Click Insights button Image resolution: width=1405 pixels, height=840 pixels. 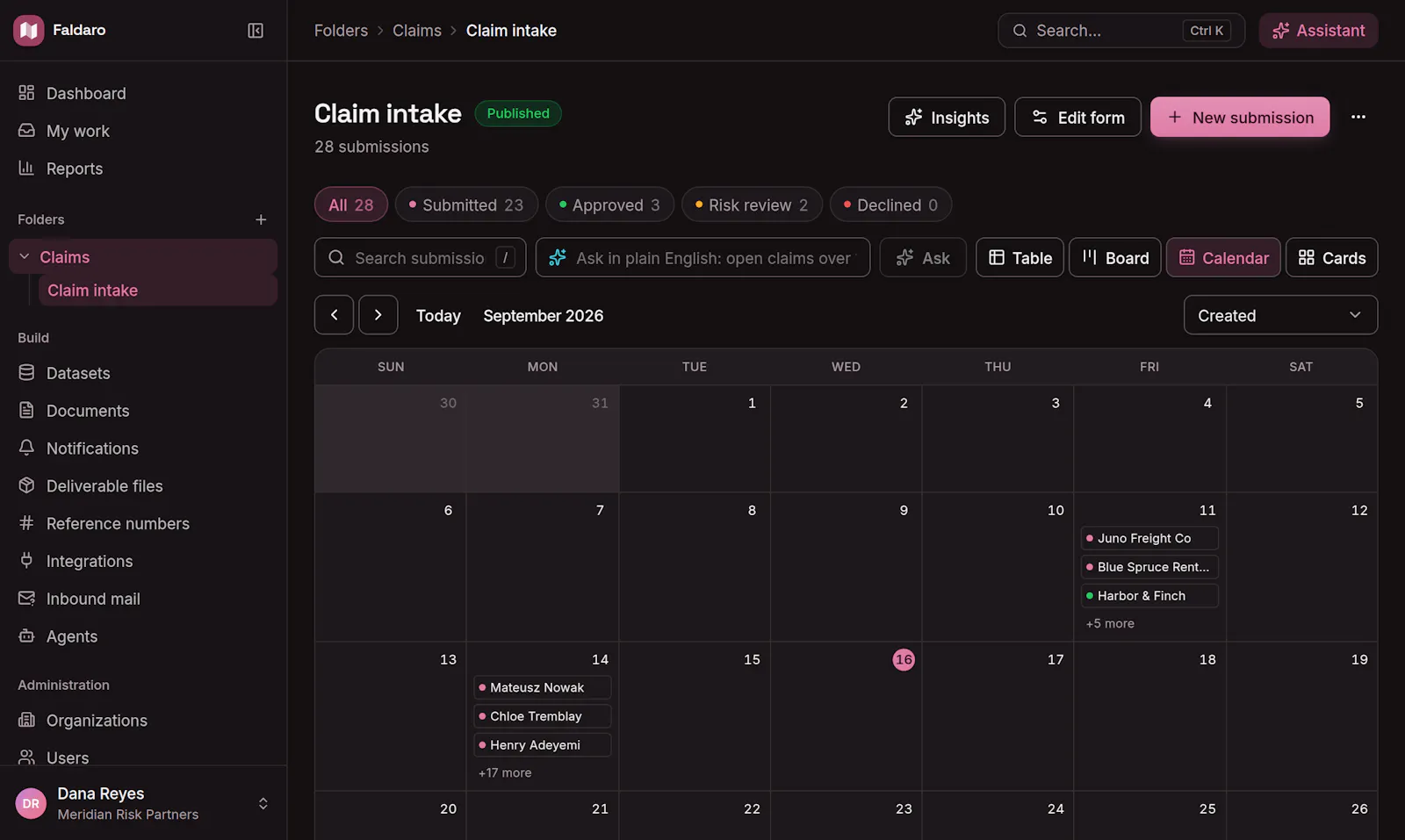[947, 117]
